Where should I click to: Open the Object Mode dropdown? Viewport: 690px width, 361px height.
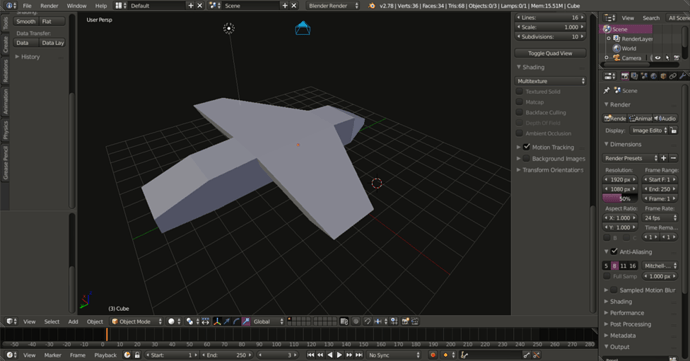(137, 321)
